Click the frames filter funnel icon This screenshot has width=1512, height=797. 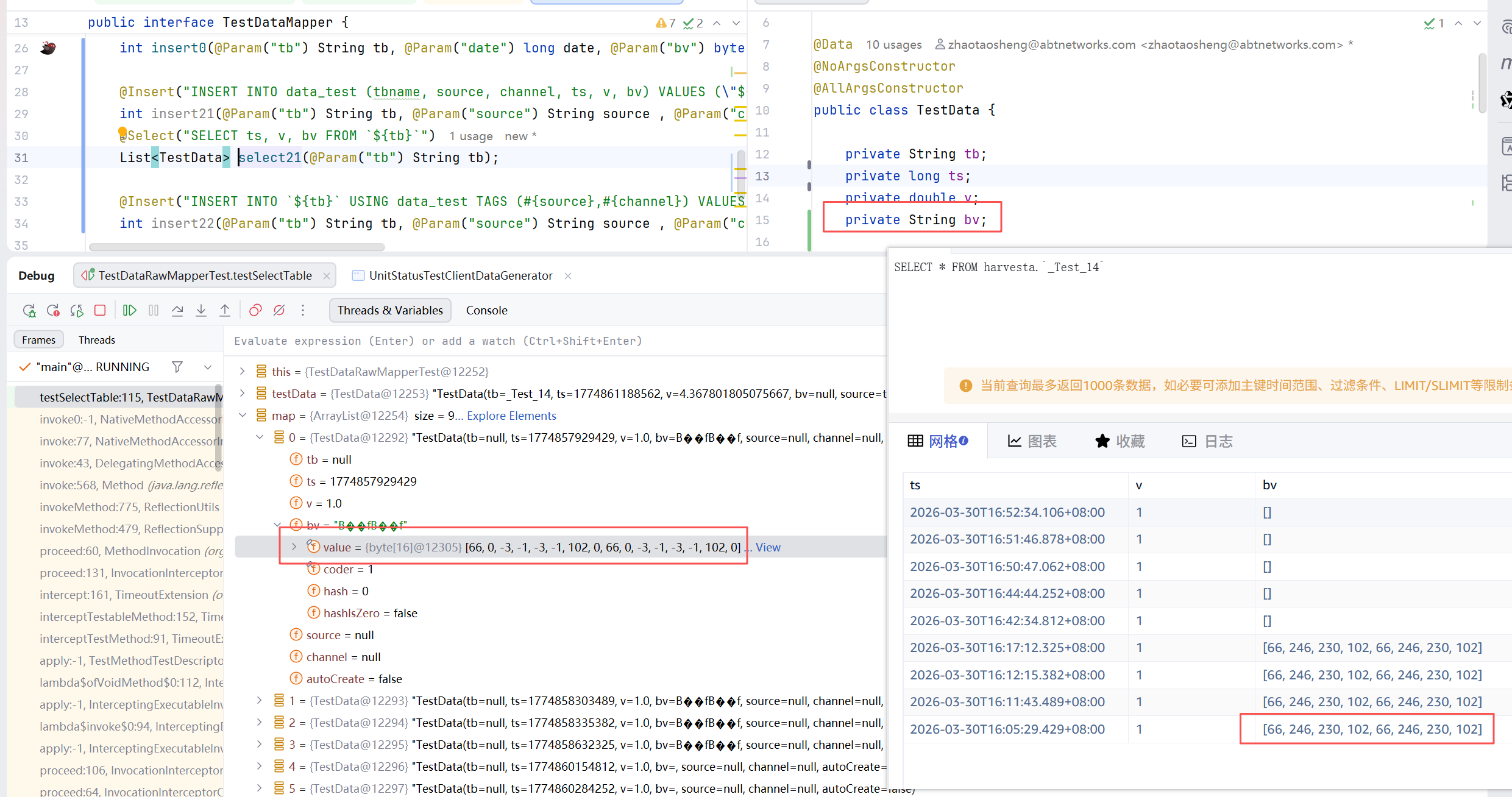pyautogui.click(x=177, y=367)
